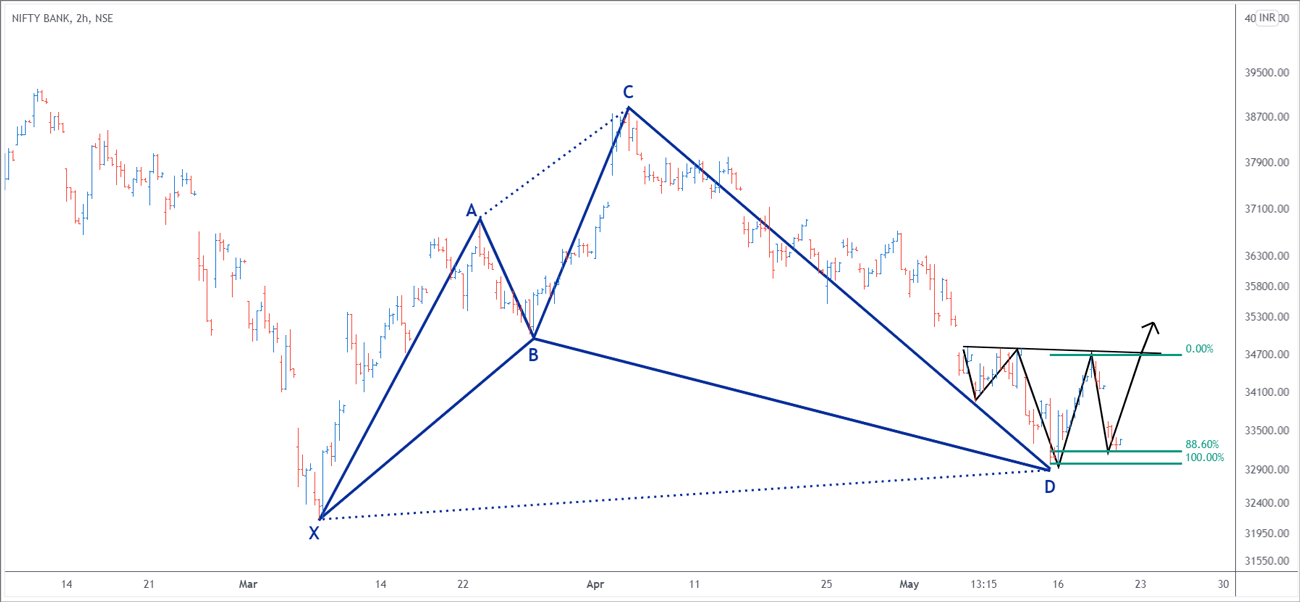Select the B point label of the pattern
This screenshot has width=1300, height=602.
(x=533, y=354)
